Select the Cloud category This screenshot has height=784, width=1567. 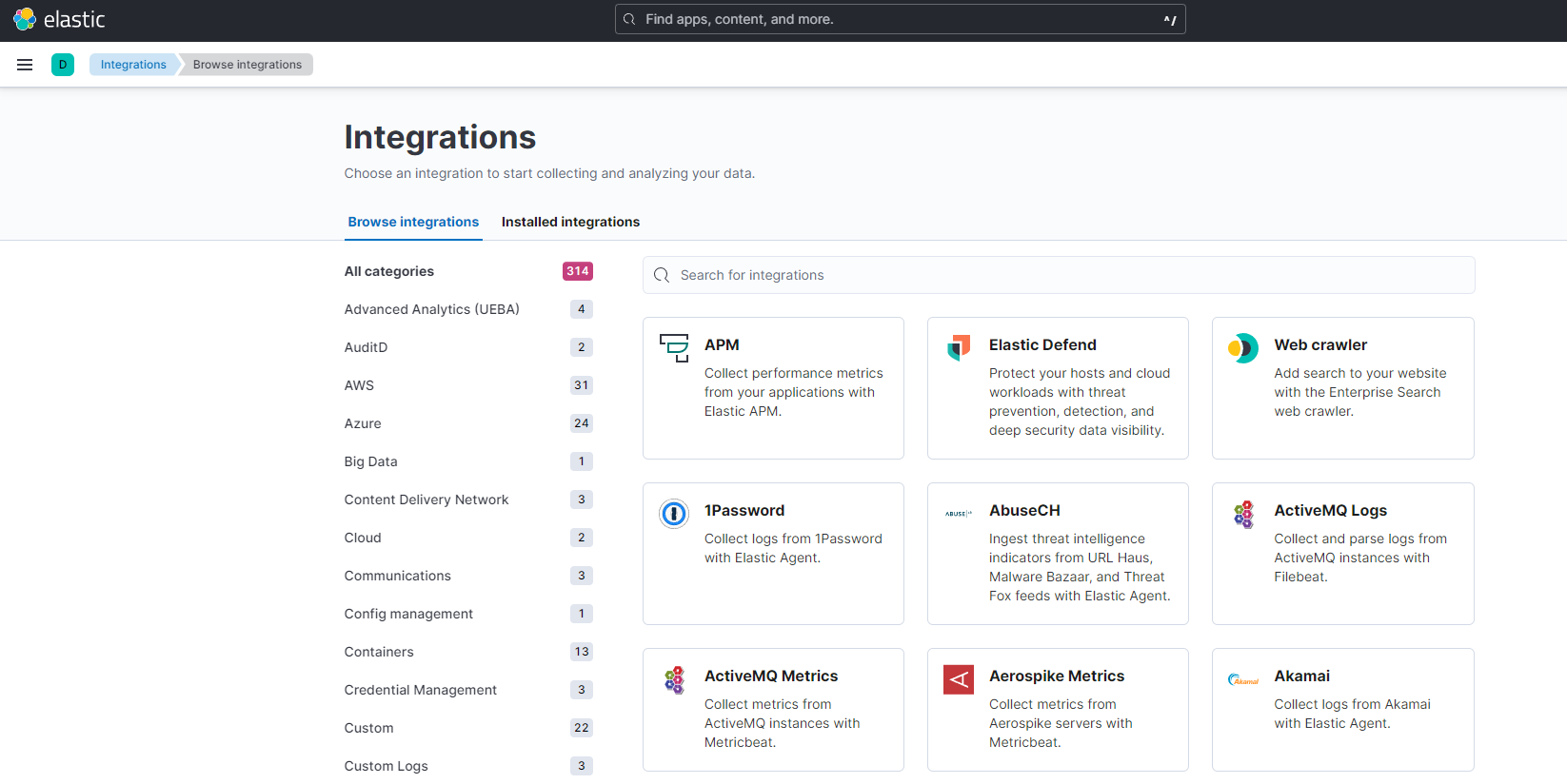coord(363,538)
